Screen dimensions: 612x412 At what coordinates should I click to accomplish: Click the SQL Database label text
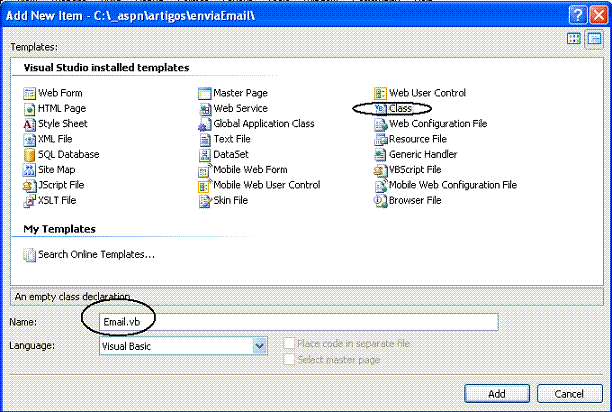(69, 154)
